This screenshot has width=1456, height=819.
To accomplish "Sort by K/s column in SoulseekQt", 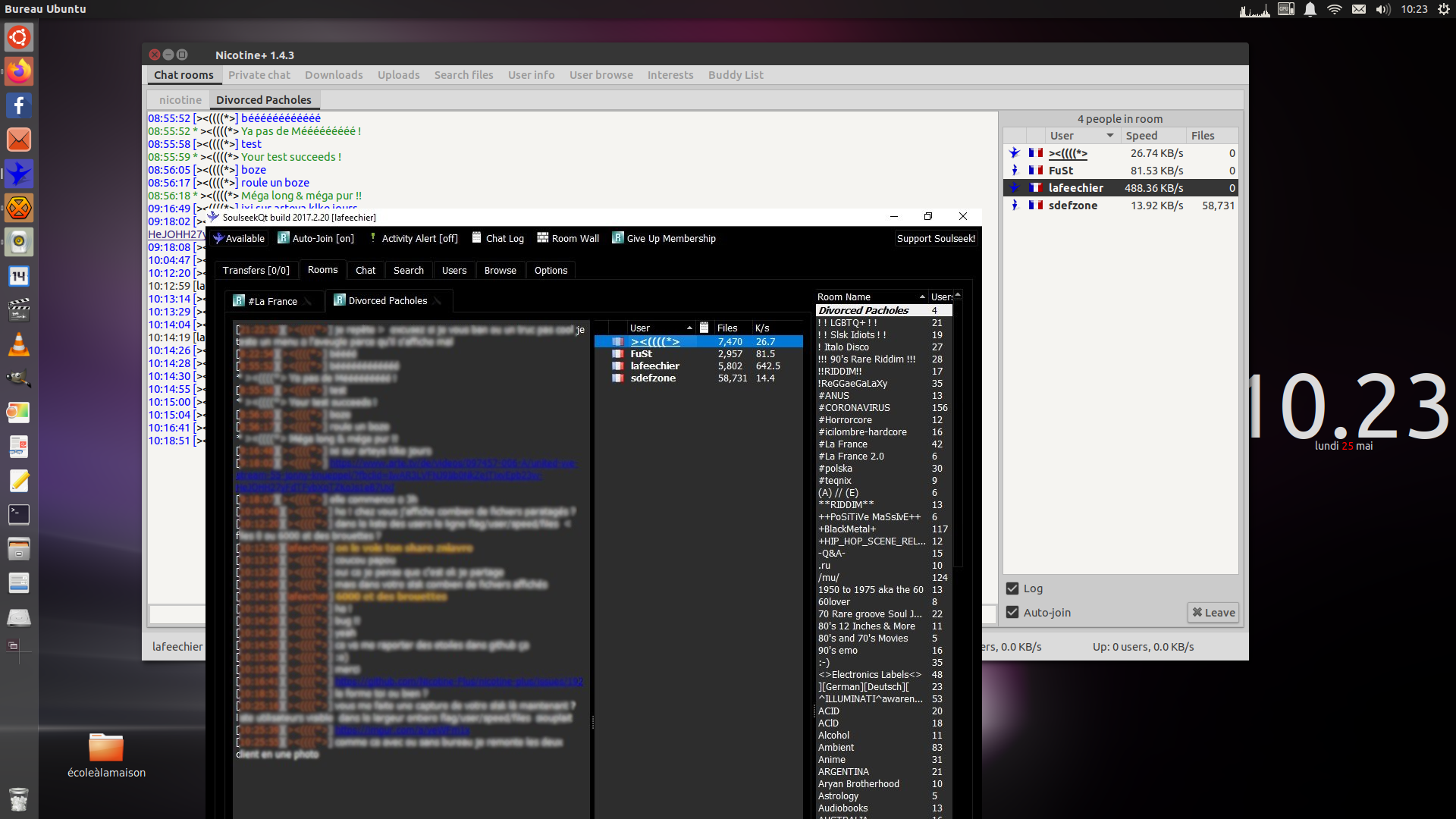I will (x=777, y=328).
